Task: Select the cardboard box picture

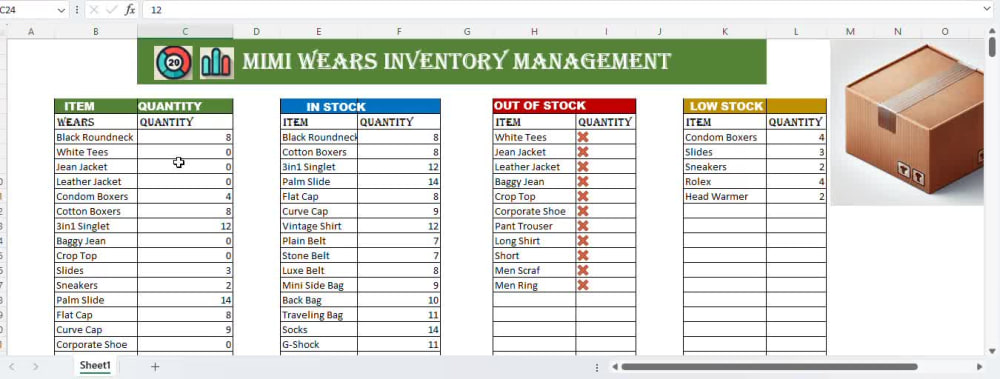Action: coord(907,123)
